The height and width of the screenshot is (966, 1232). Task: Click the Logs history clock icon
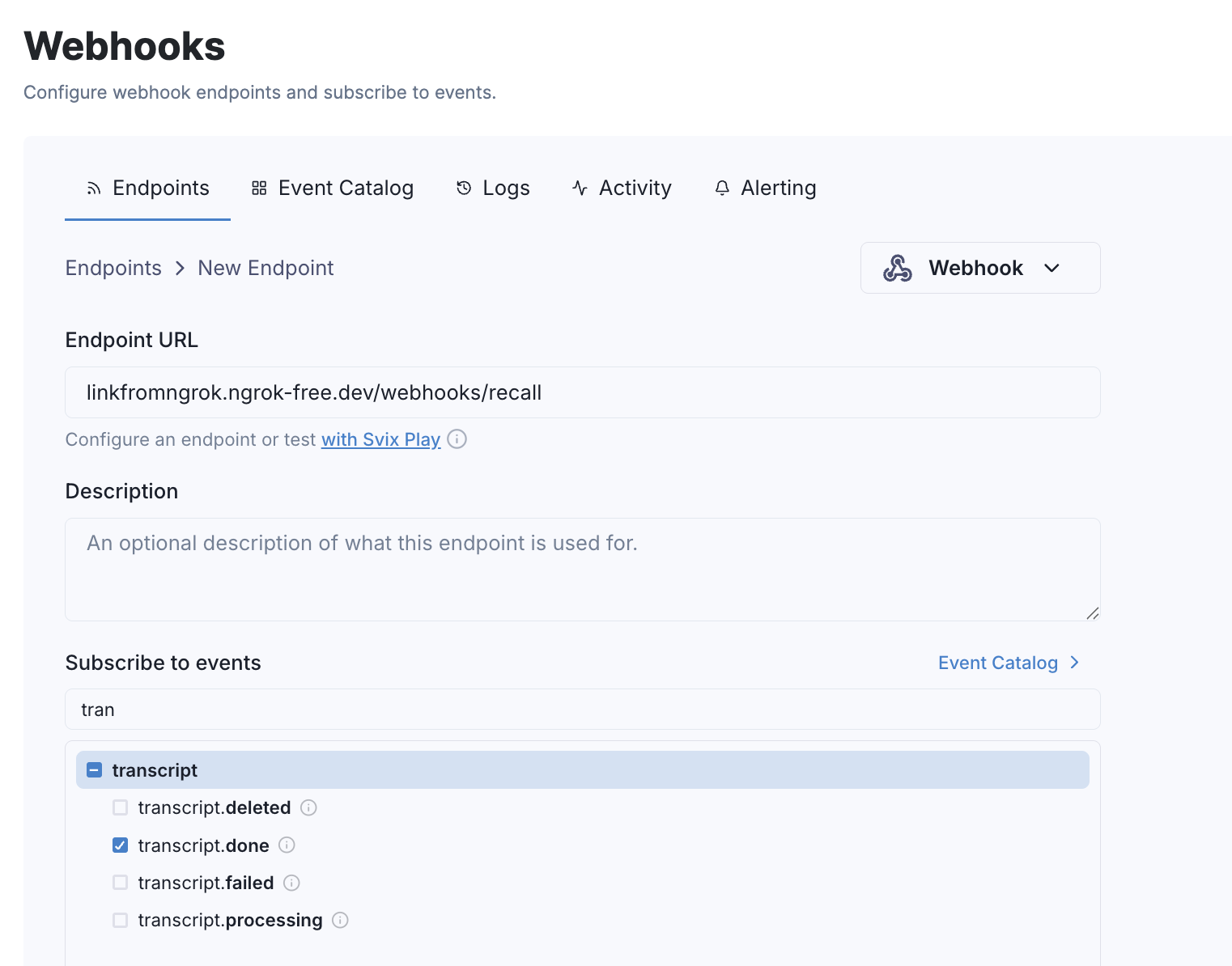[464, 188]
